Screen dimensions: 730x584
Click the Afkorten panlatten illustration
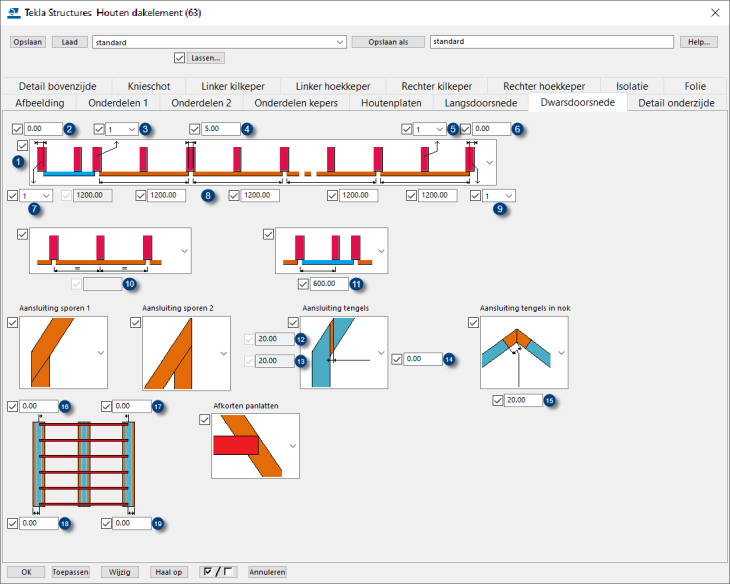[248, 445]
